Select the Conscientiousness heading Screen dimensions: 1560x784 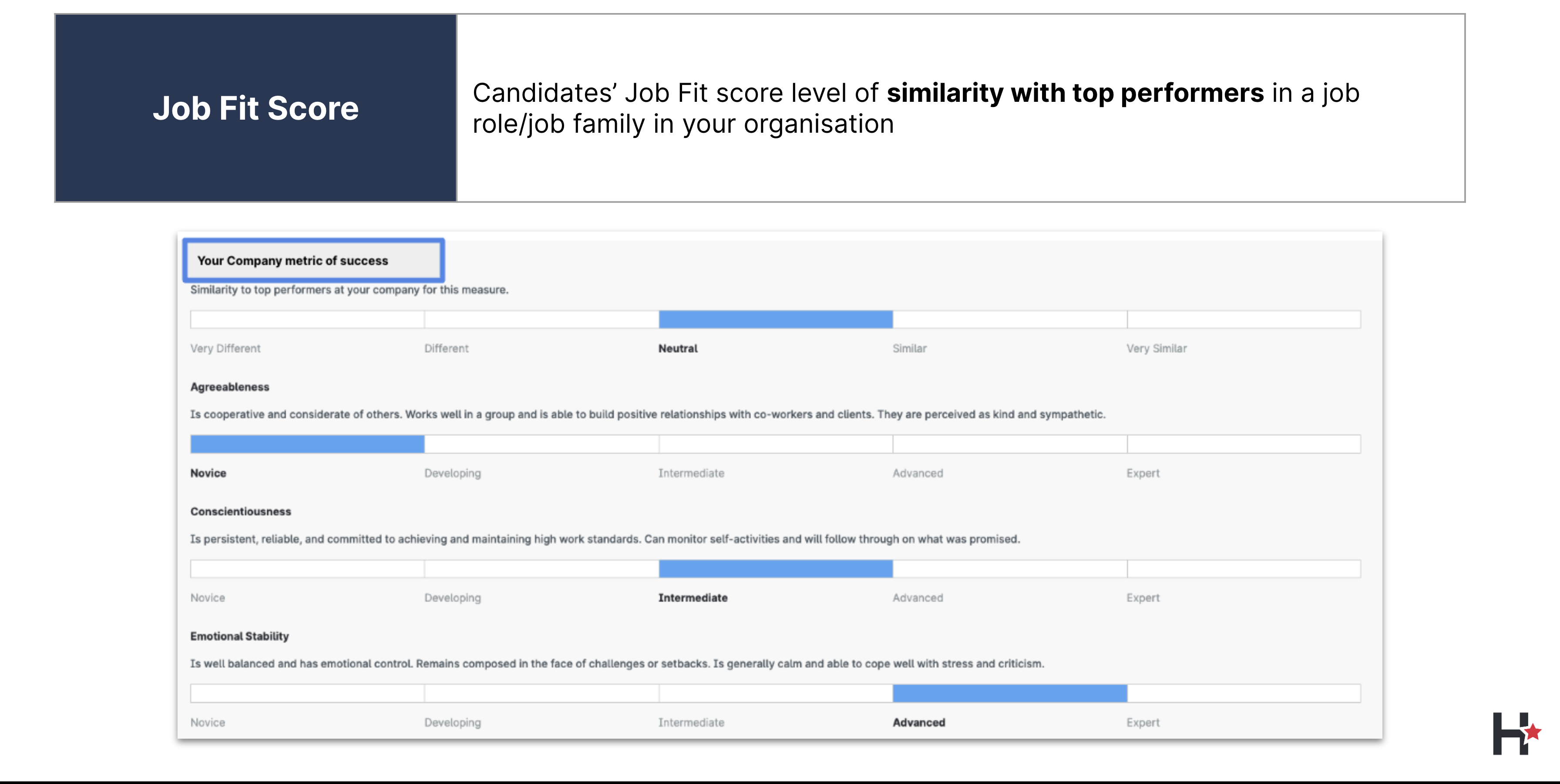point(240,512)
